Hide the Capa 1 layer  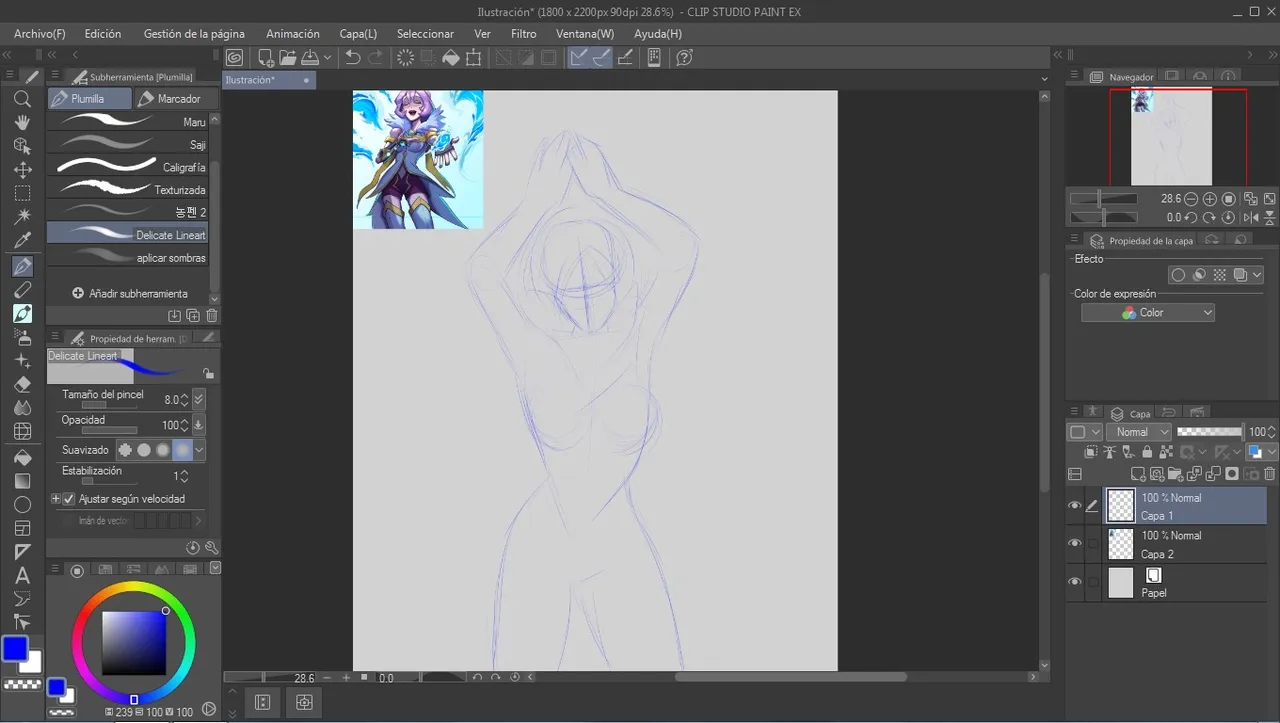(x=1075, y=506)
